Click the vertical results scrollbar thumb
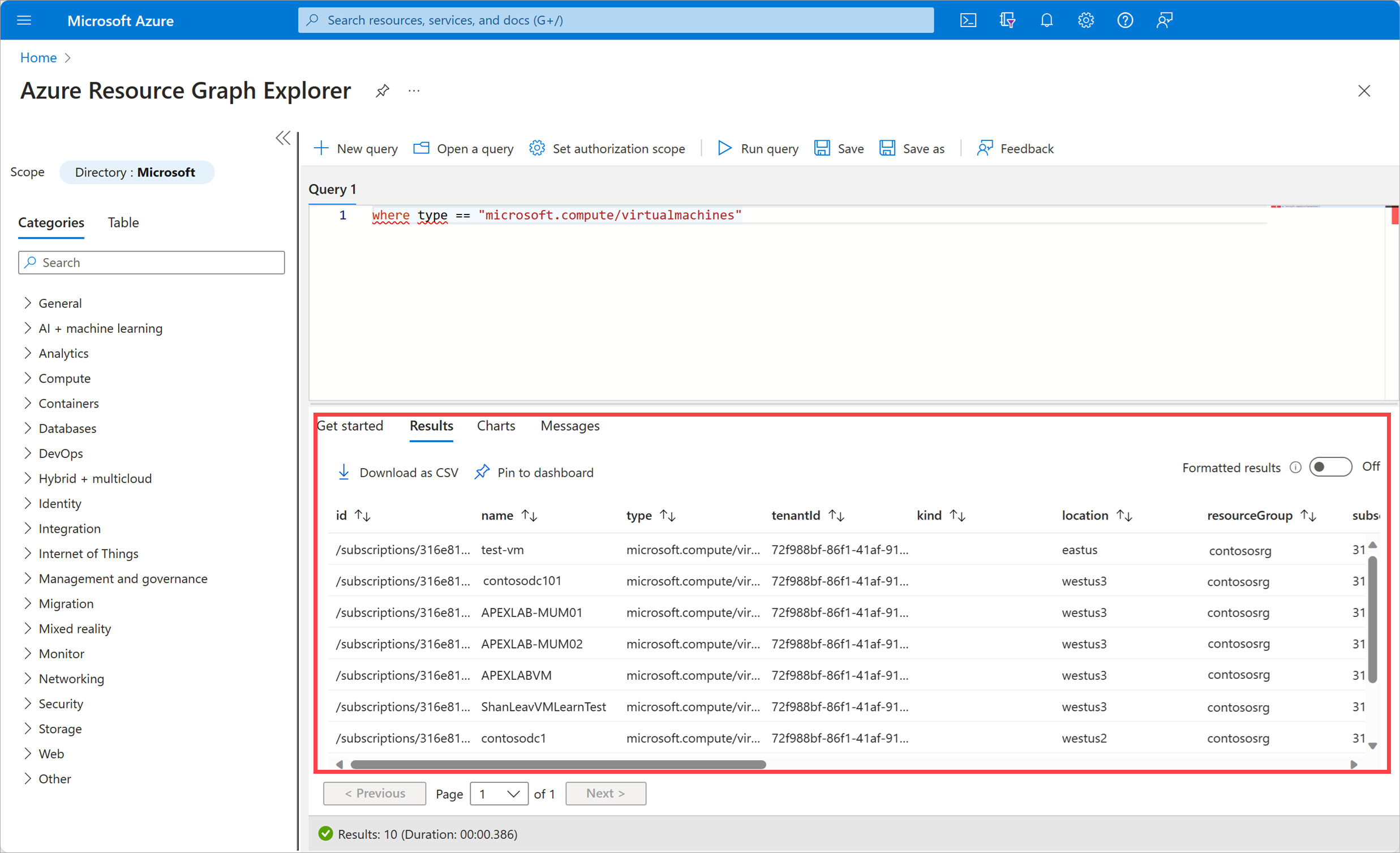1400x853 pixels. (1372, 619)
